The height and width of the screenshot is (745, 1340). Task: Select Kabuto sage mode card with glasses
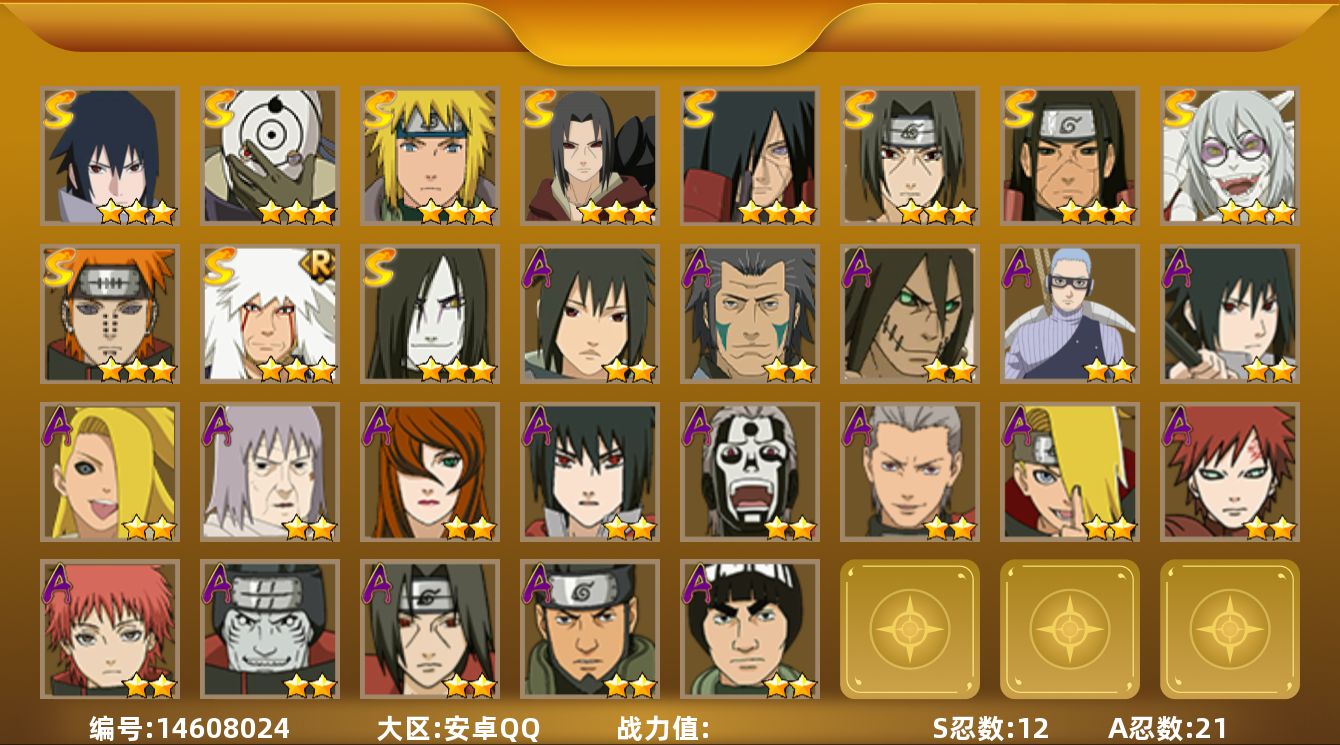tap(1230, 156)
